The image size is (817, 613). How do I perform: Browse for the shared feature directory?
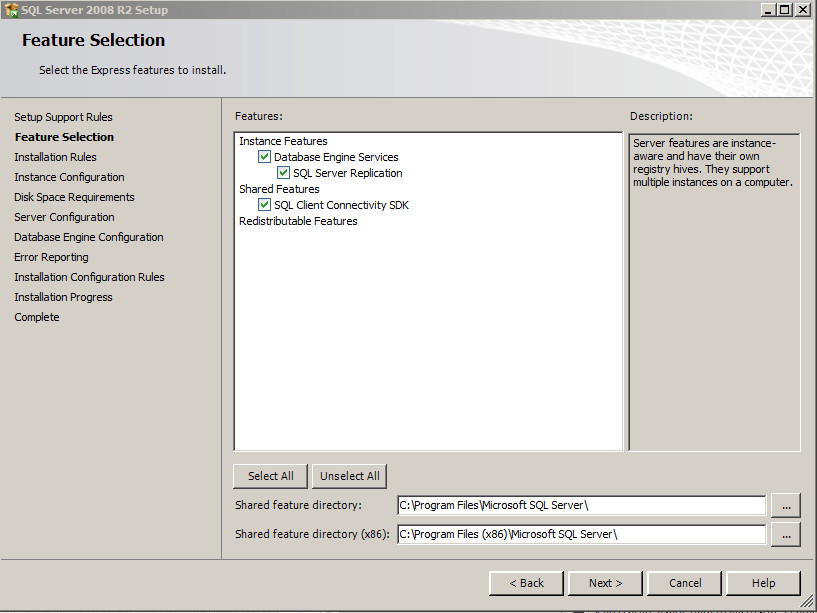click(x=786, y=506)
